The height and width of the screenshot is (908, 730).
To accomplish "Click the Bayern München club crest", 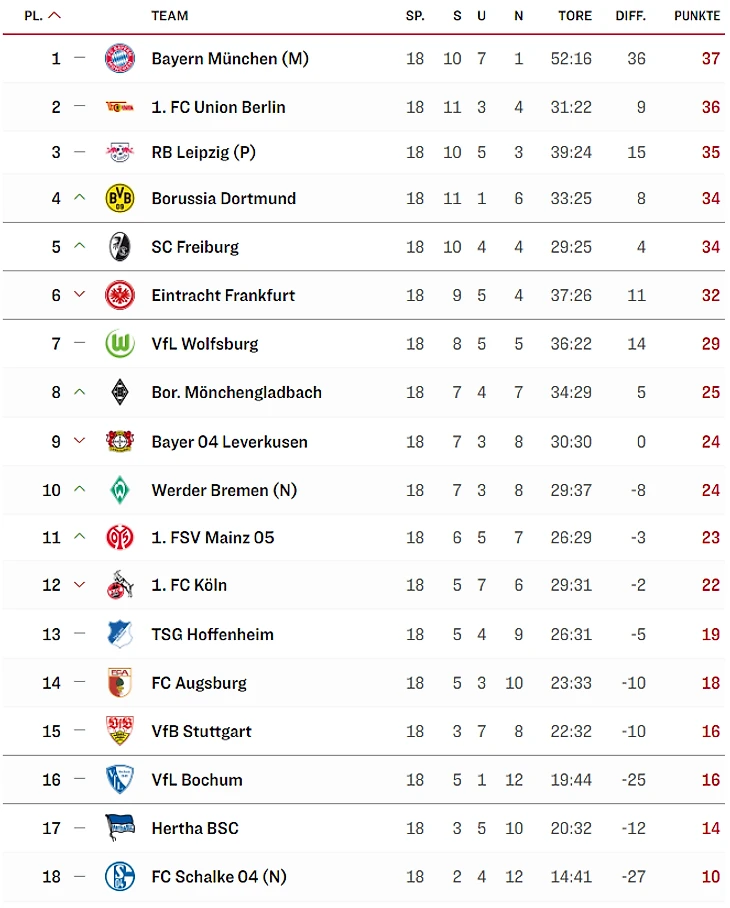I will [x=120, y=58].
